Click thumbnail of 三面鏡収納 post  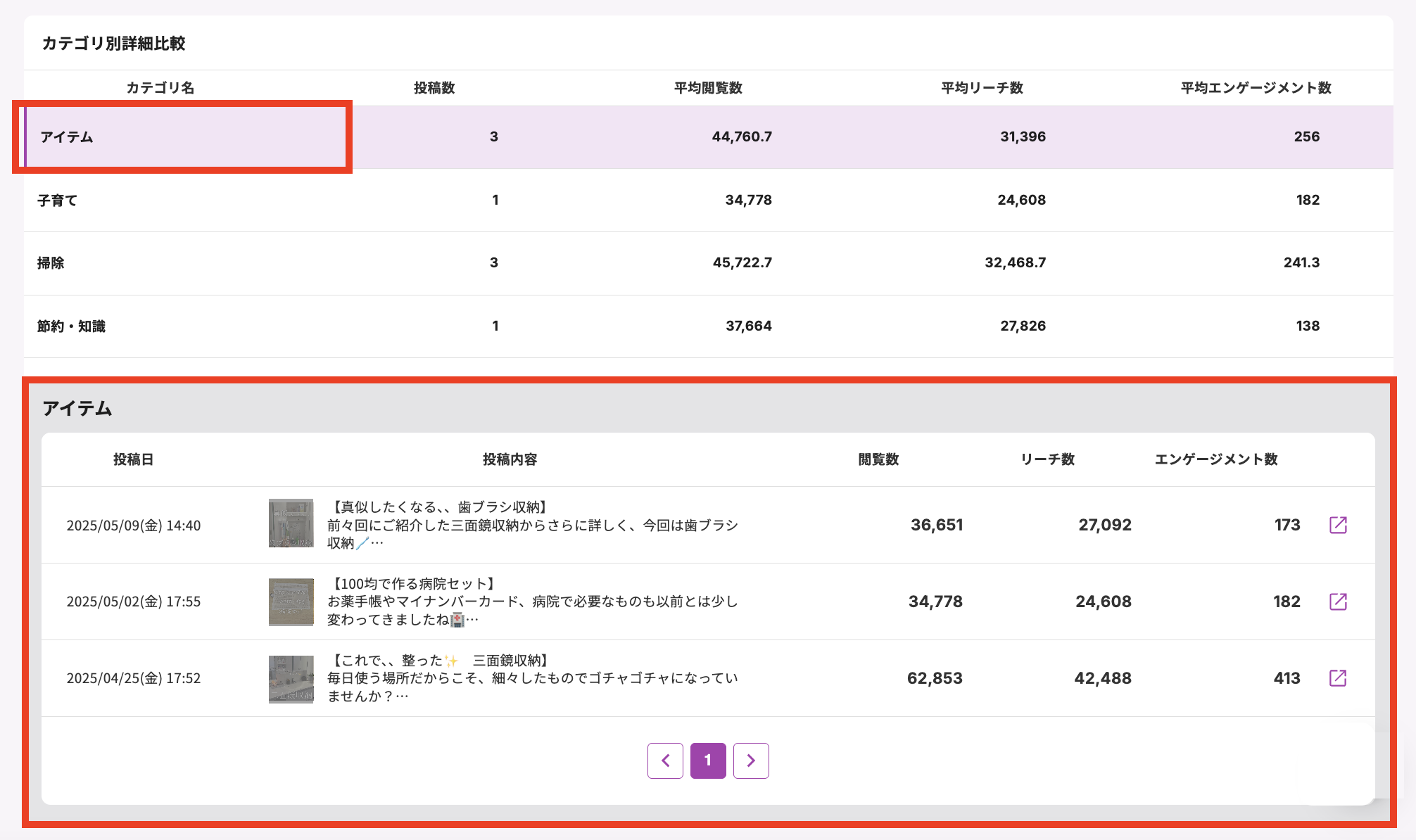(291, 679)
